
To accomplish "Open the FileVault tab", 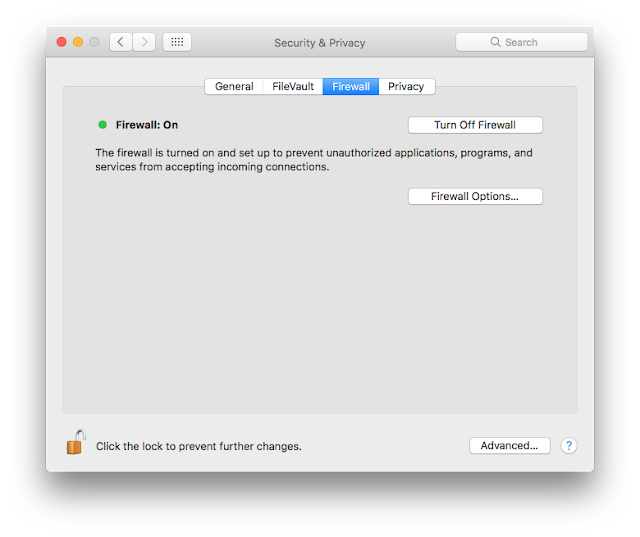I will point(293,87).
